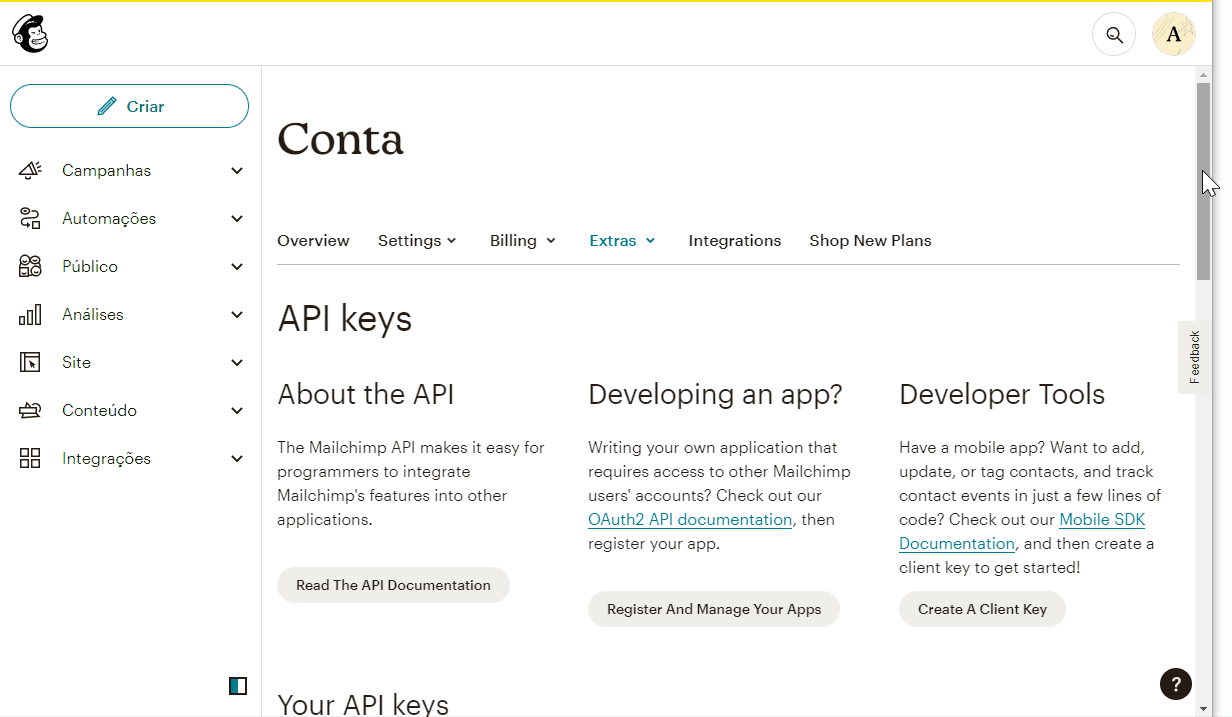Click the Mailchimp Freddie logo
Image resolution: width=1232 pixels, height=717 pixels.
pos(30,35)
